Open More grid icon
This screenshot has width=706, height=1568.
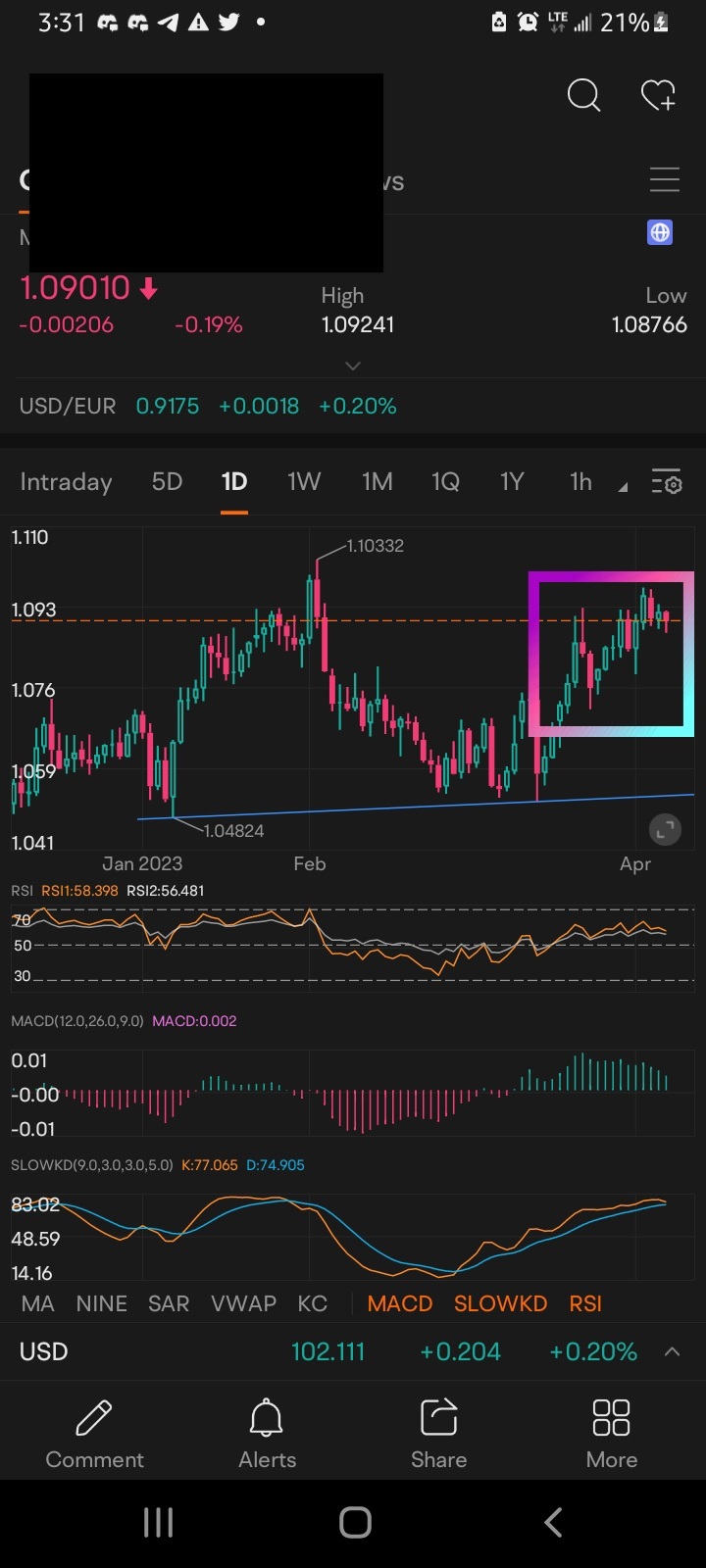(x=611, y=1433)
